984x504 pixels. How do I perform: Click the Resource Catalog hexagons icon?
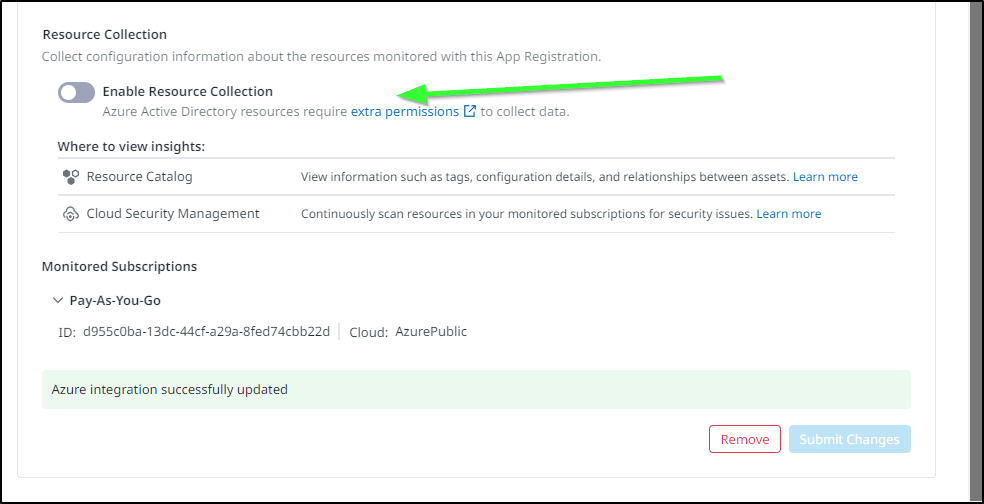(x=70, y=177)
